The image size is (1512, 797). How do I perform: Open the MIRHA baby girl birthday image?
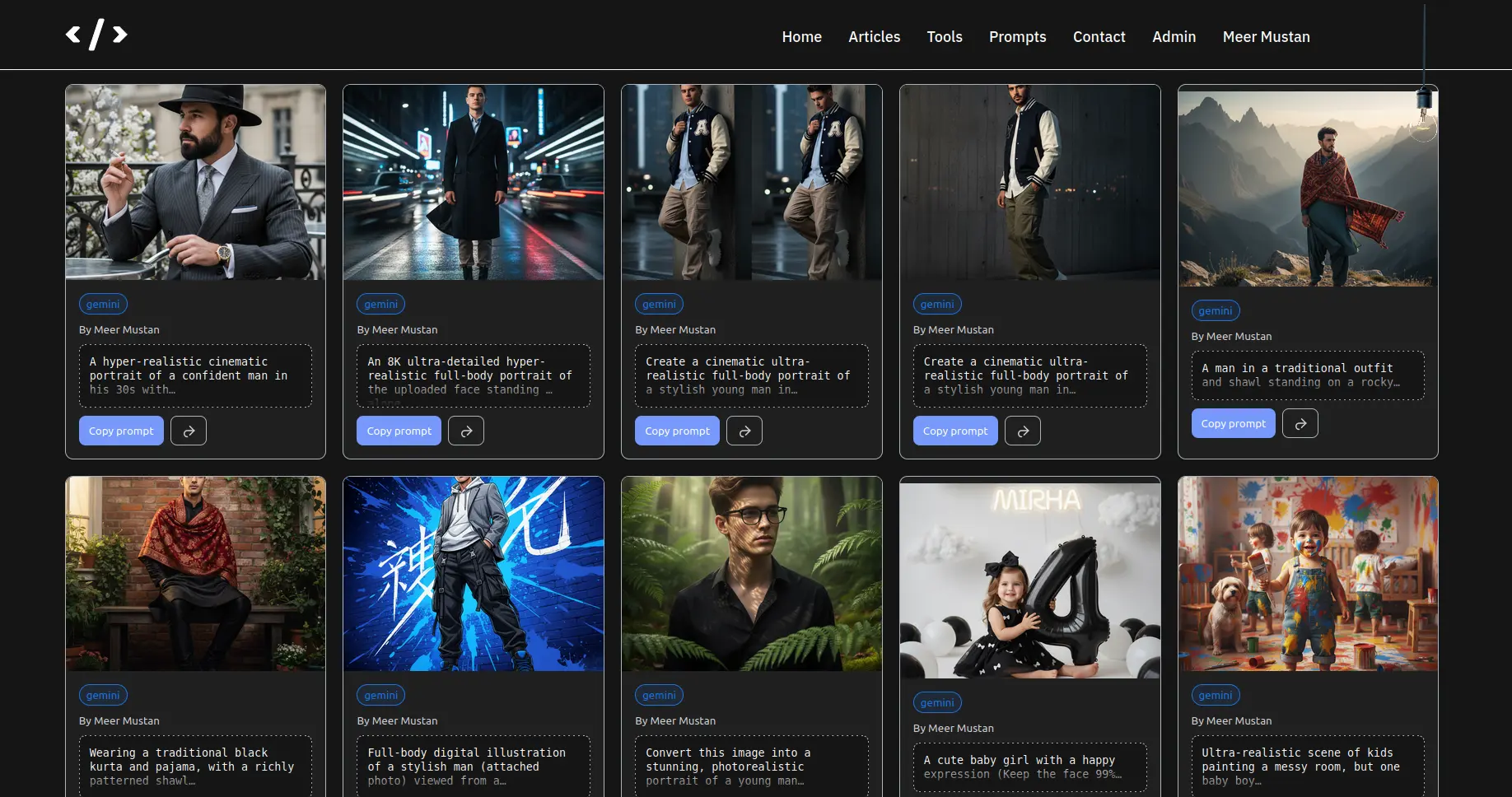[1029, 580]
